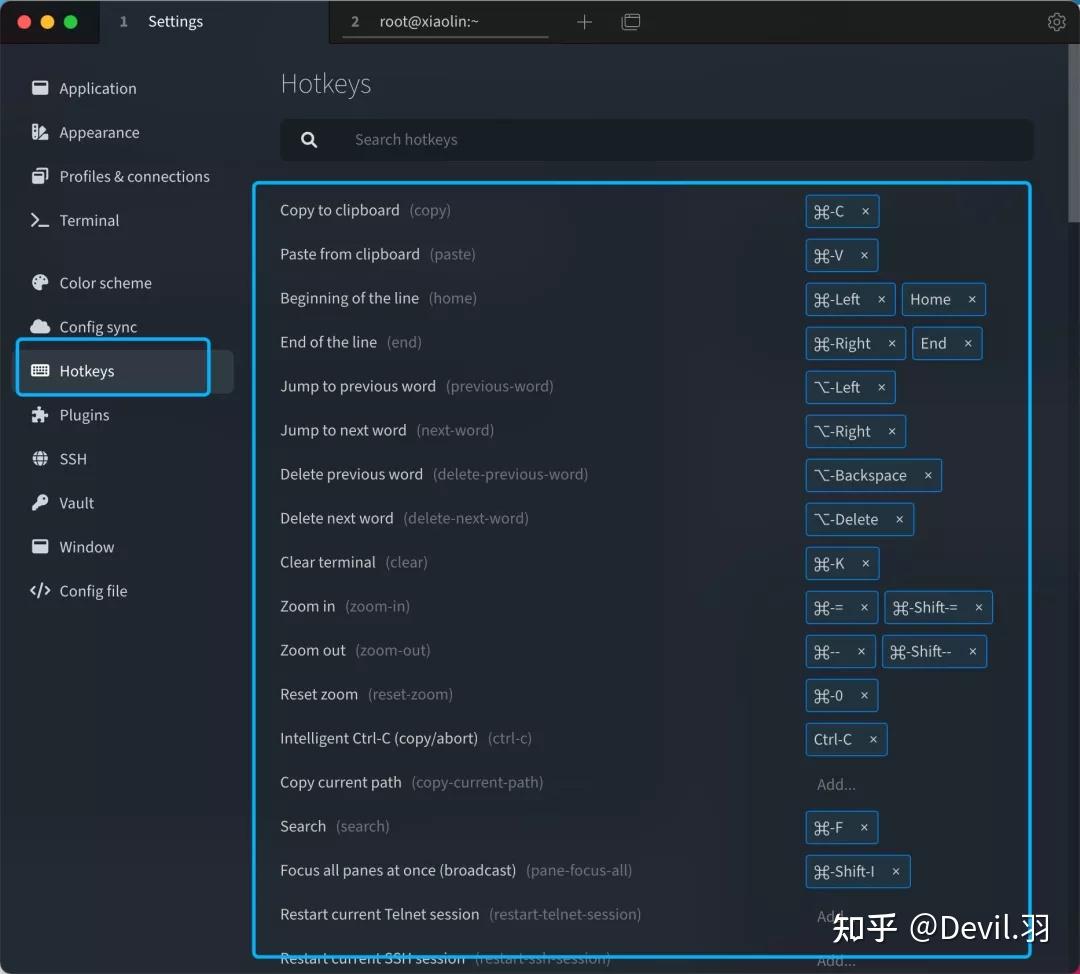Remove the Home hotkey for beginning of line
1080x974 pixels.
pos(971,299)
